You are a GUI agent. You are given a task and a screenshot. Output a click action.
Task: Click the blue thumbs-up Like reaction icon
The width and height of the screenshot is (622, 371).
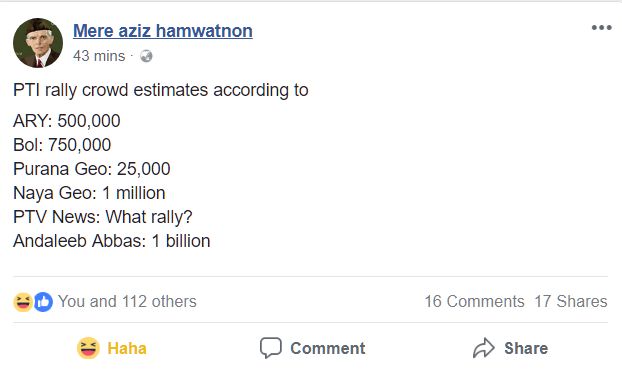tap(44, 302)
